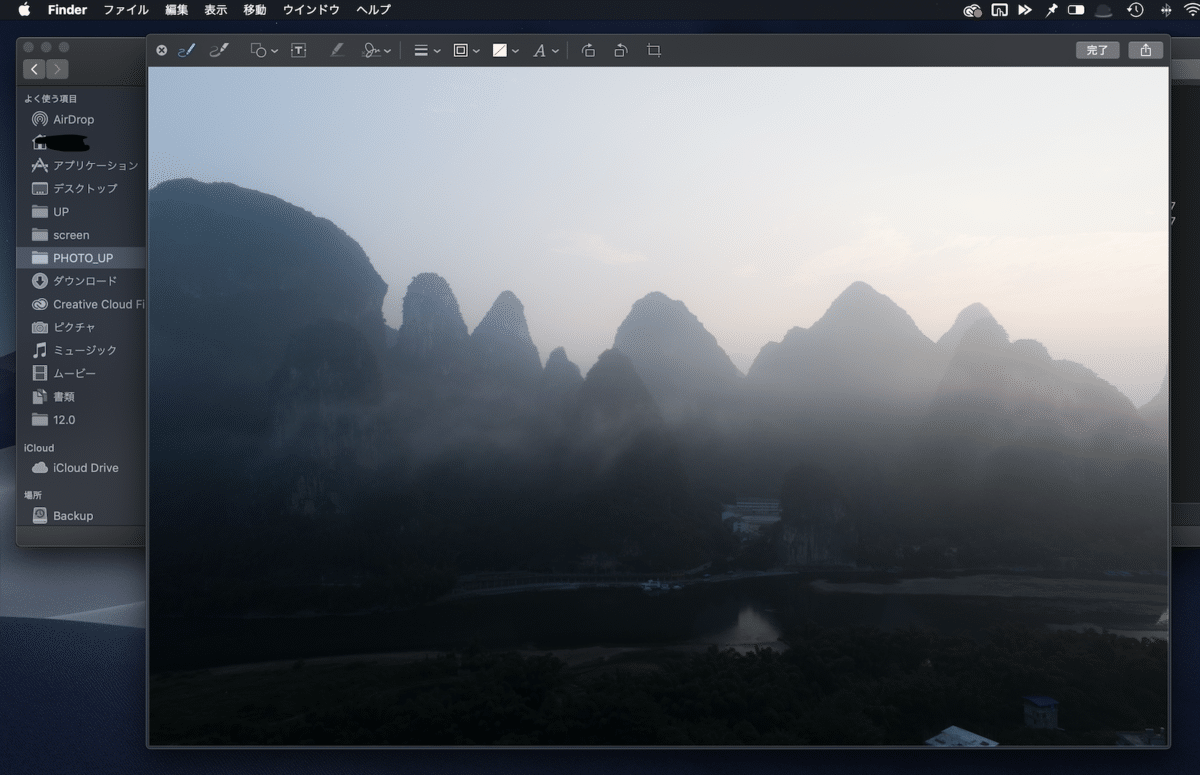Open Creative Cloud menu bar icon
Viewport: 1200px width, 775px height.
click(972, 10)
